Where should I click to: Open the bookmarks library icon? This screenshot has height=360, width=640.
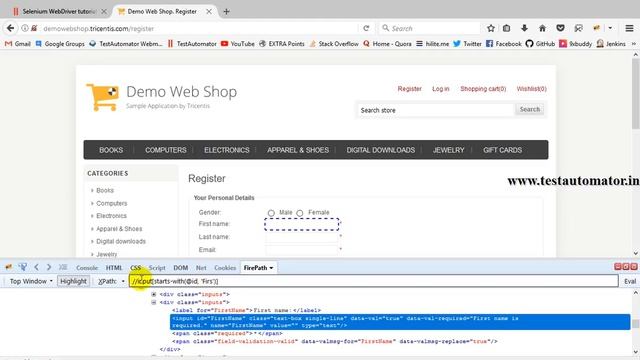(507, 28)
